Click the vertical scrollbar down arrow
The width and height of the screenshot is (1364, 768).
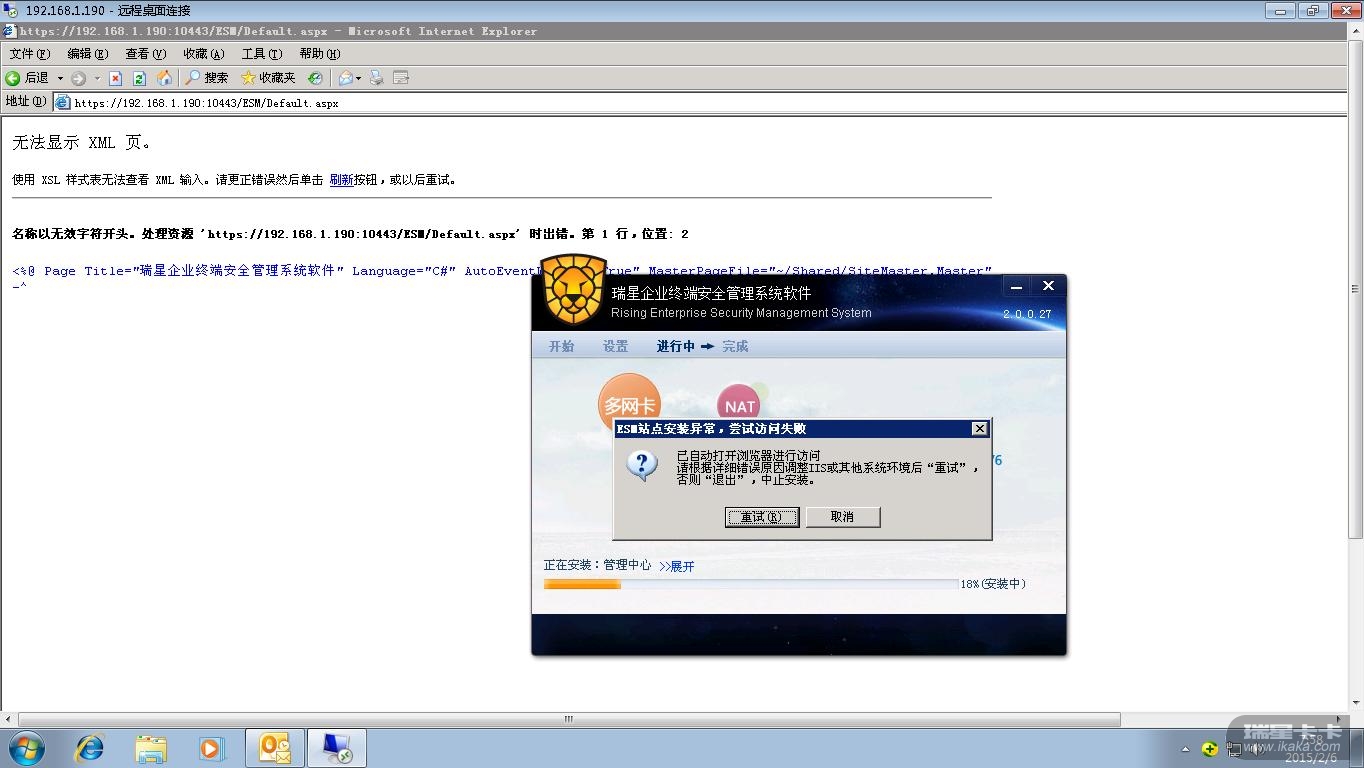(x=1355, y=704)
